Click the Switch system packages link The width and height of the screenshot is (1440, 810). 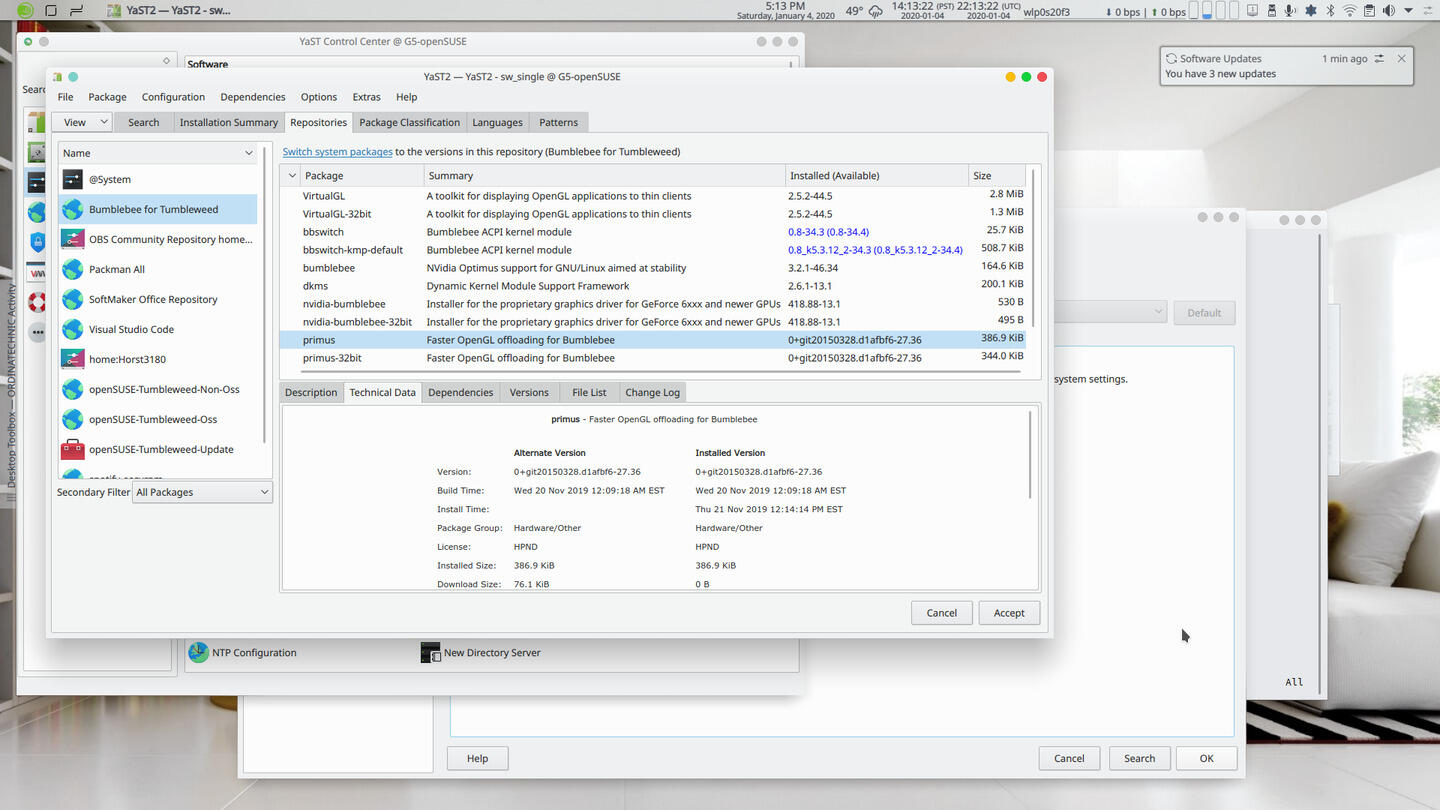coord(337,152)
